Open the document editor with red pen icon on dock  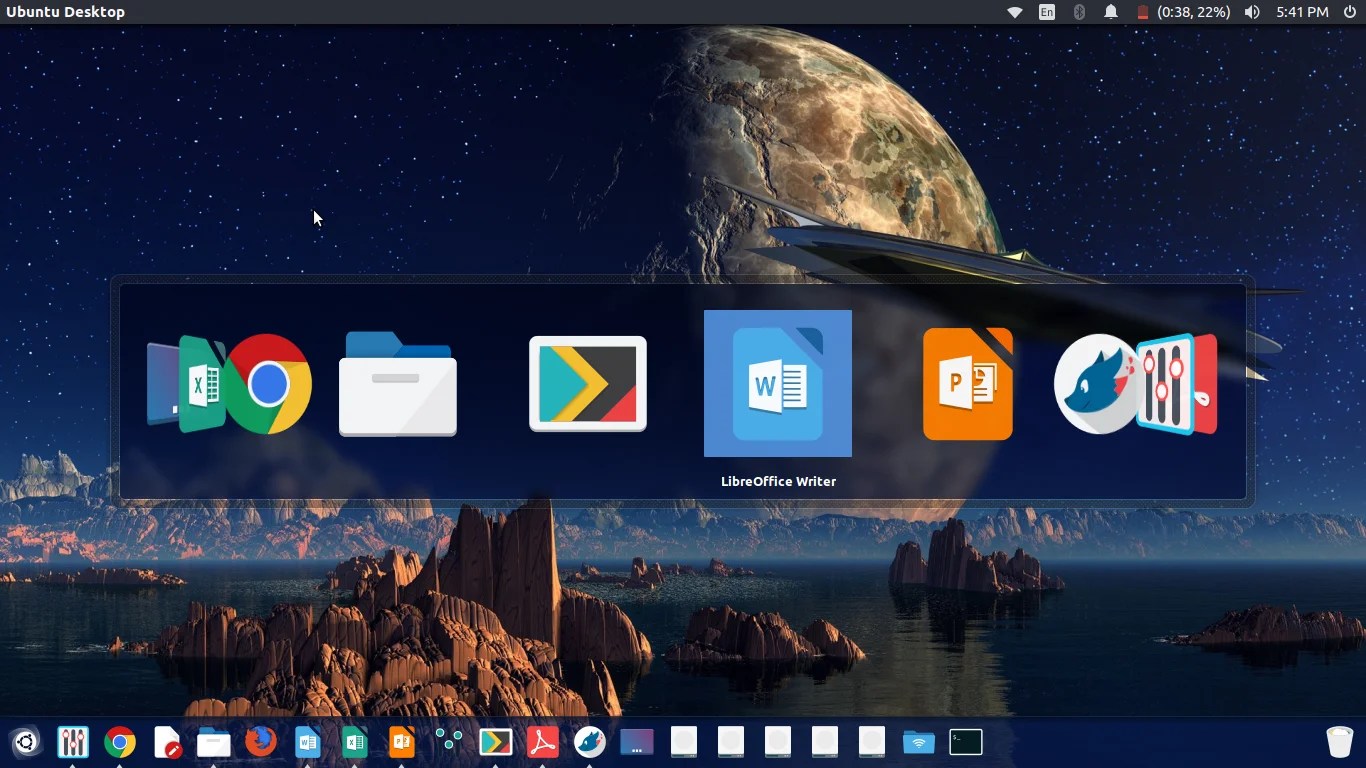[167, 742]
